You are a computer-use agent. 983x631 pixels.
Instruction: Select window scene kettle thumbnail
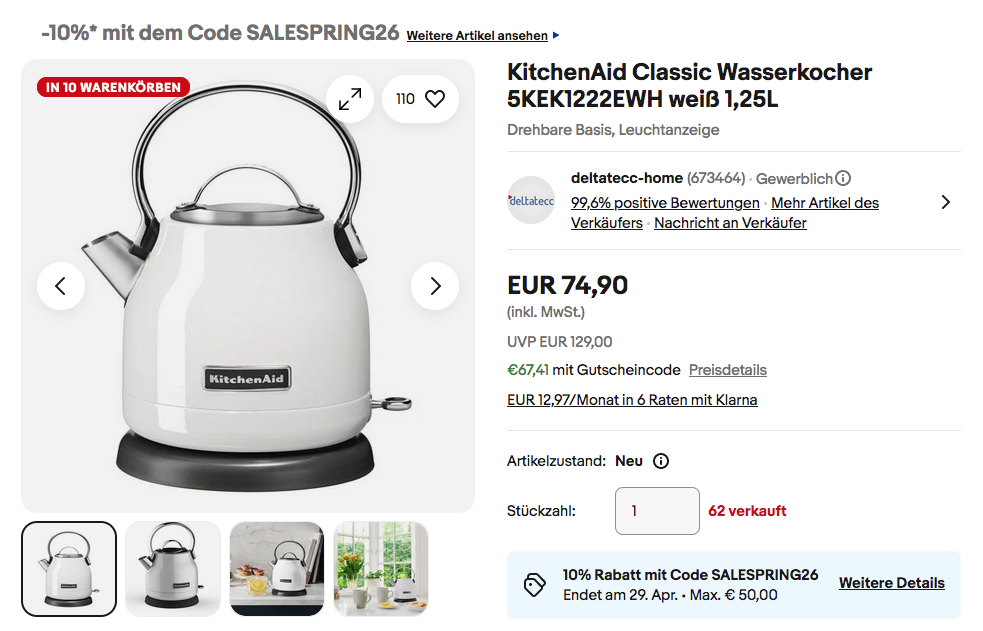pos(381,569)
